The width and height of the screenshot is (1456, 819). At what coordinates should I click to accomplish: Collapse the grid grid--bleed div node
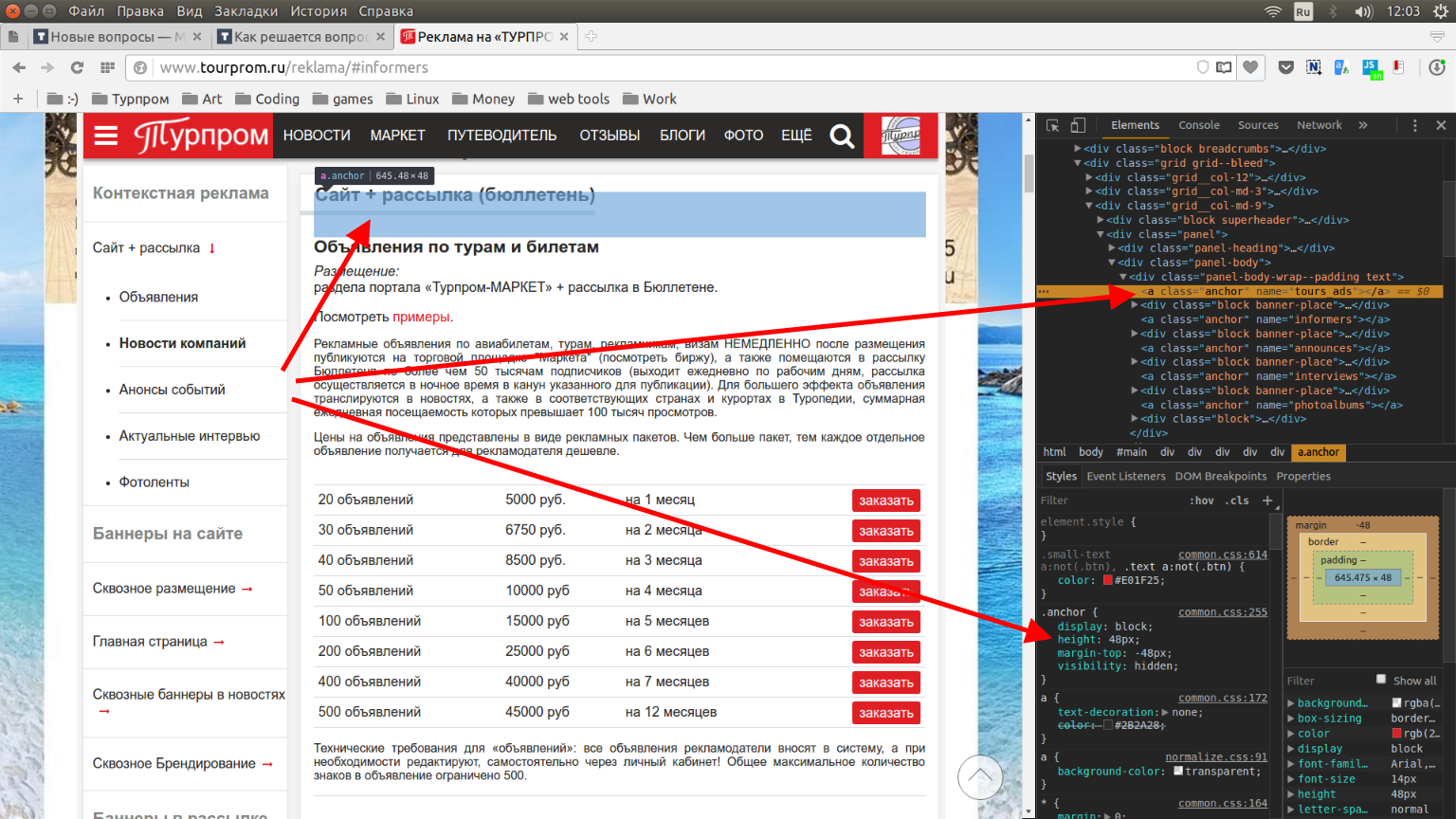[x=1078, y=163]
